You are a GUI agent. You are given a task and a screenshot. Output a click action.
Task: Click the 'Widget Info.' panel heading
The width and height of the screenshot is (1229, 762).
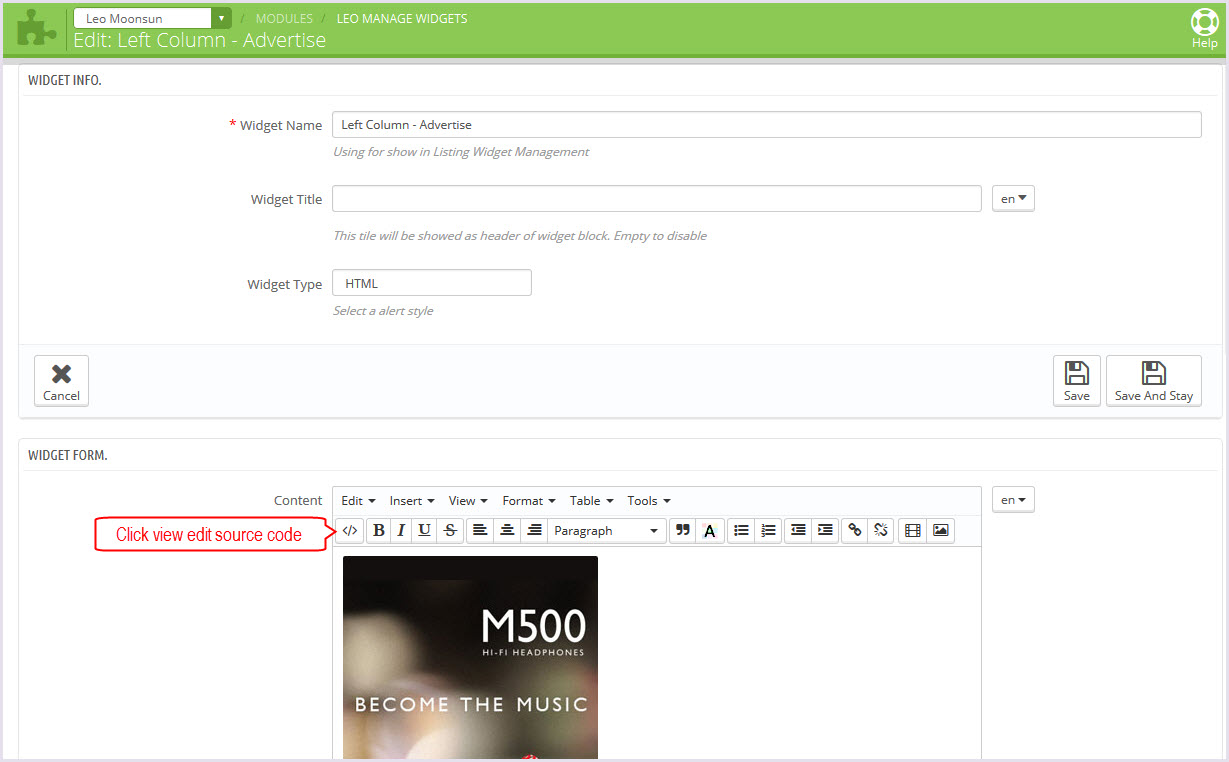click(65, 80)
